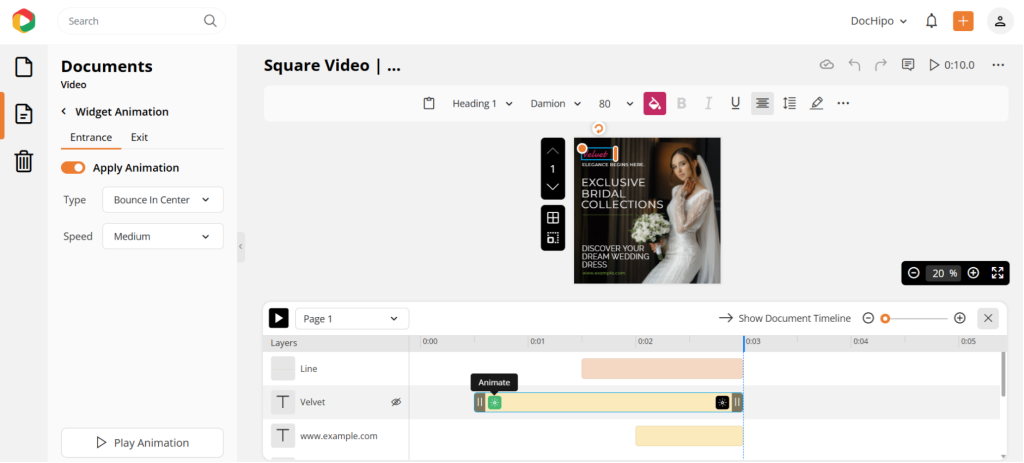This screenshot has height=463, width=1024.
Task: Click the 20 % zoom value field
Action: click(x=943, y=273)
